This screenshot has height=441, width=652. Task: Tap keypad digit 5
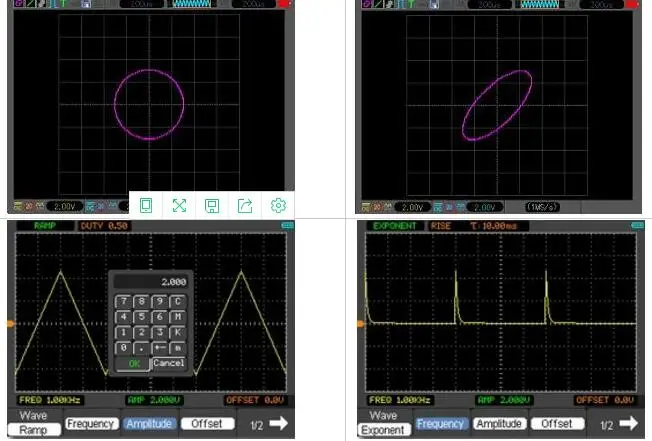coord(142,317)
